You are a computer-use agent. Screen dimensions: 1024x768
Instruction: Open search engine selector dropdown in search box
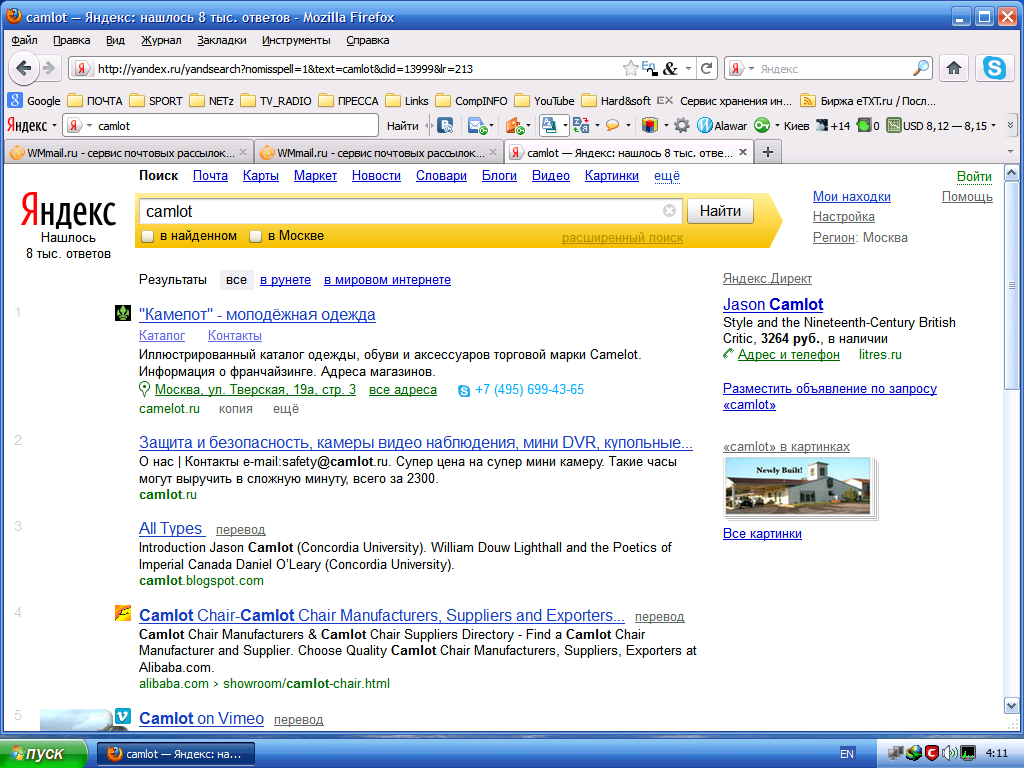(752, 68)
